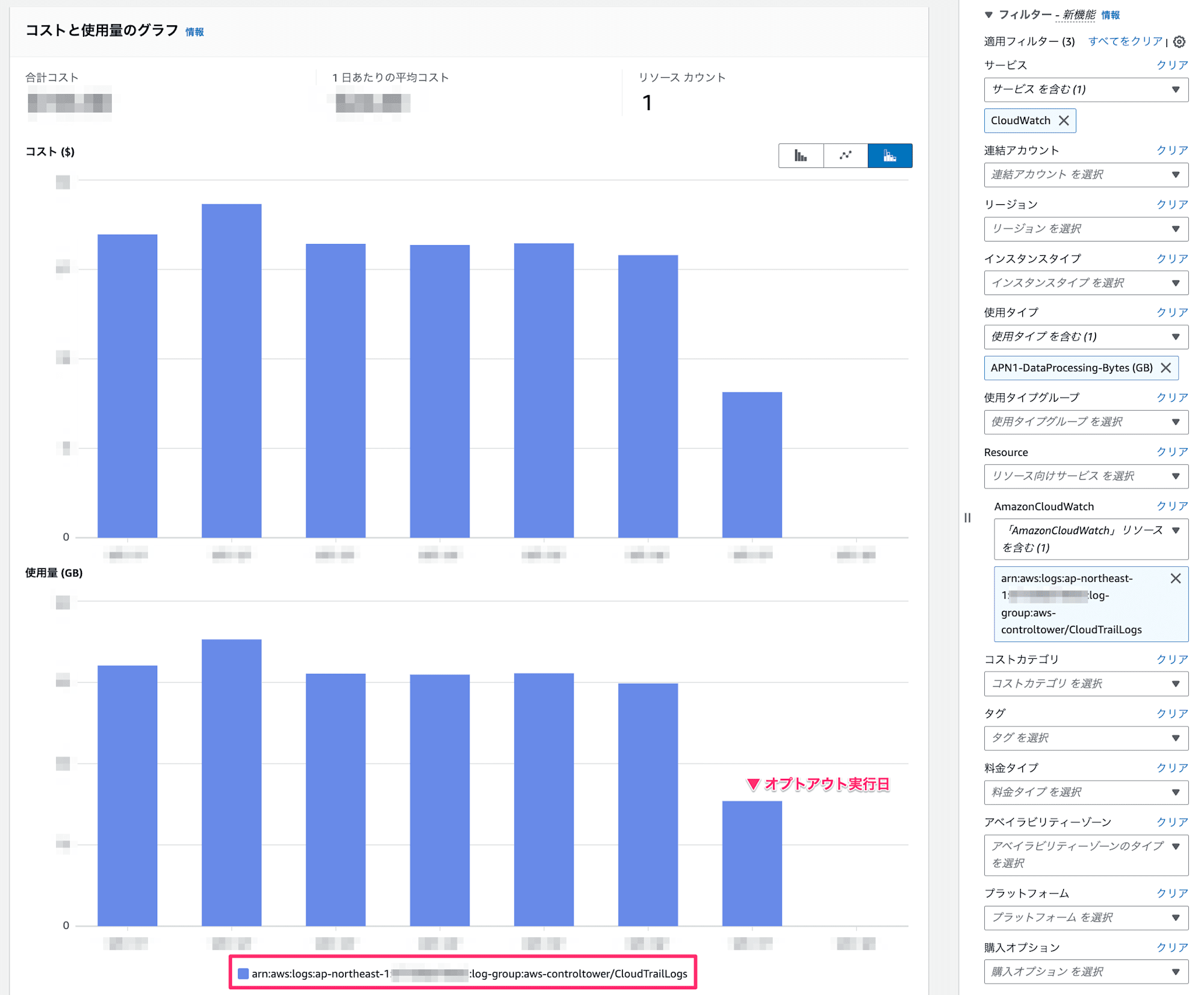Open the 連結アカウント を選択 dropdown
This screenshot has width=1204, height=995.
pyautogui.click(x=1086, y=175)
